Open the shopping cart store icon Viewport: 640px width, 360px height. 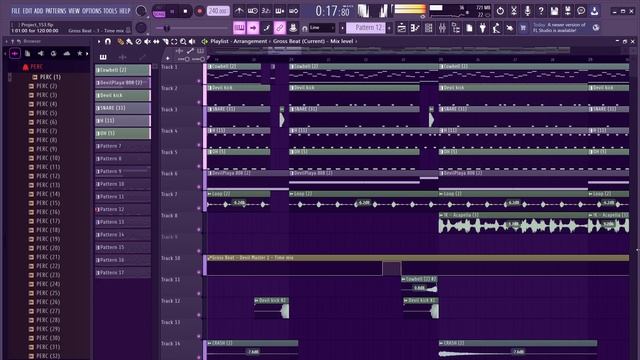coord(523,28)
